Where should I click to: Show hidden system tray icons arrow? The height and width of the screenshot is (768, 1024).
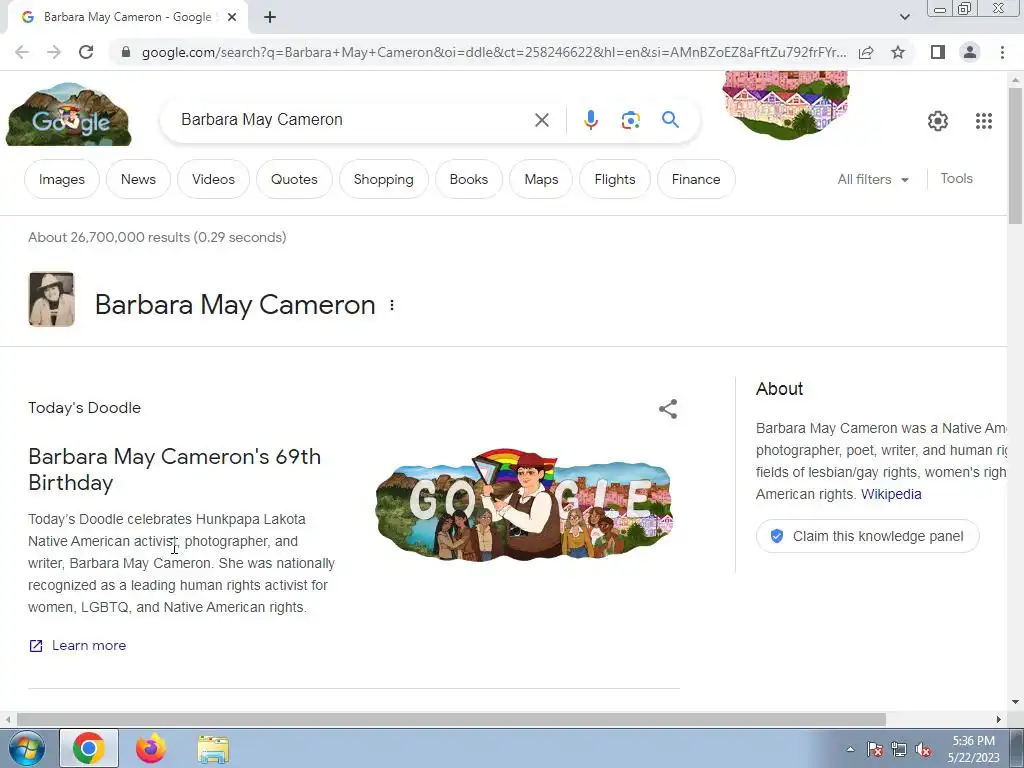coord(850,749)
